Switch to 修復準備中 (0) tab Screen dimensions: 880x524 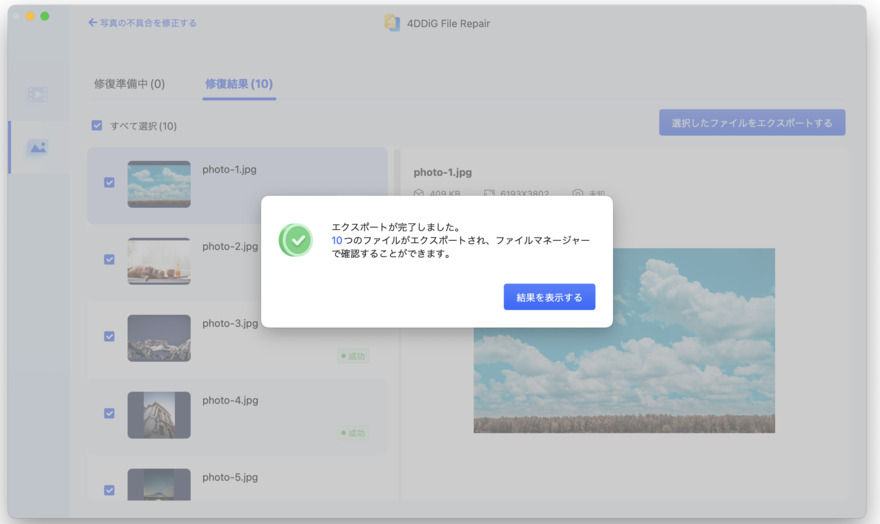(129, 84)
